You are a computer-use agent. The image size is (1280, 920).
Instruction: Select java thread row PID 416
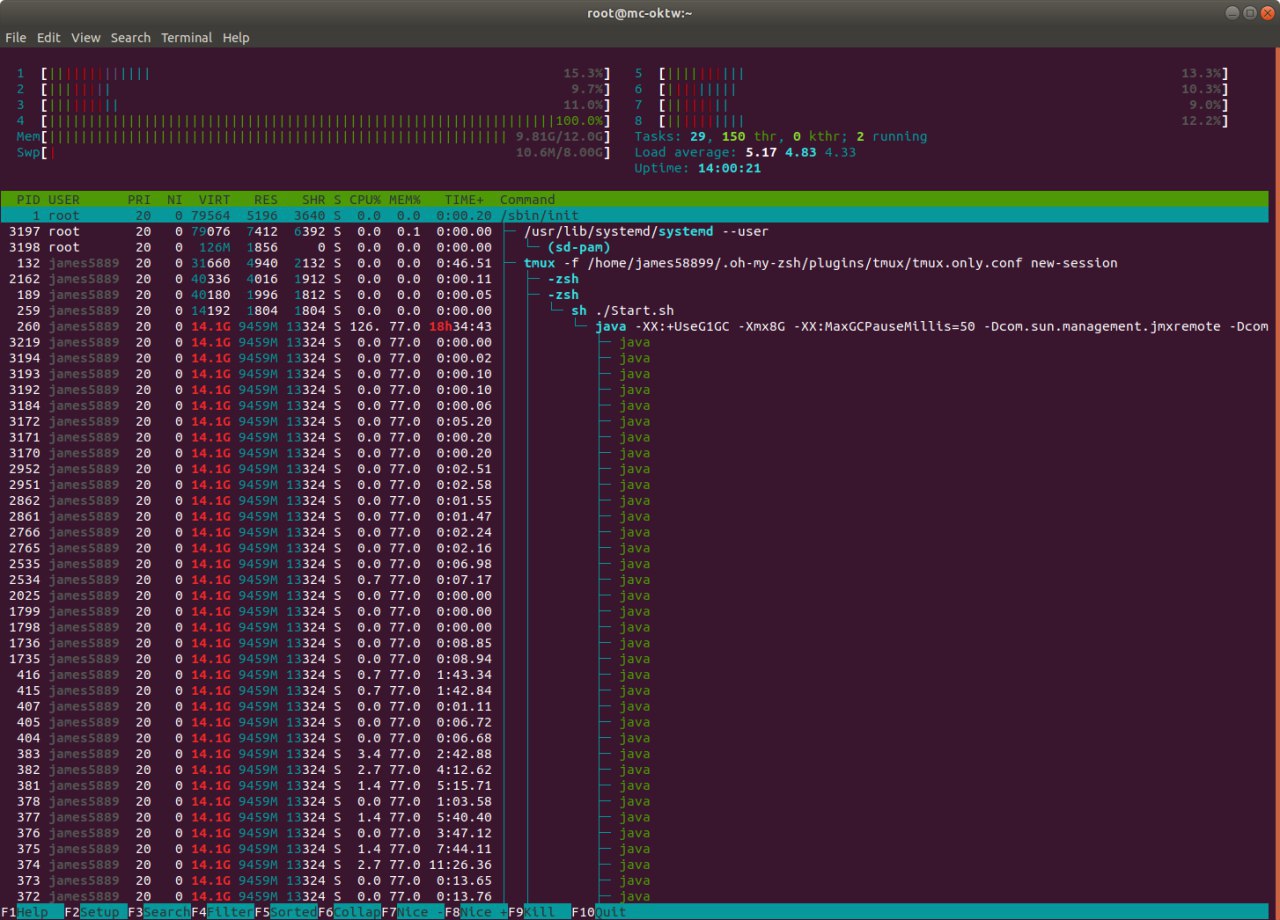tap(634, 675)
